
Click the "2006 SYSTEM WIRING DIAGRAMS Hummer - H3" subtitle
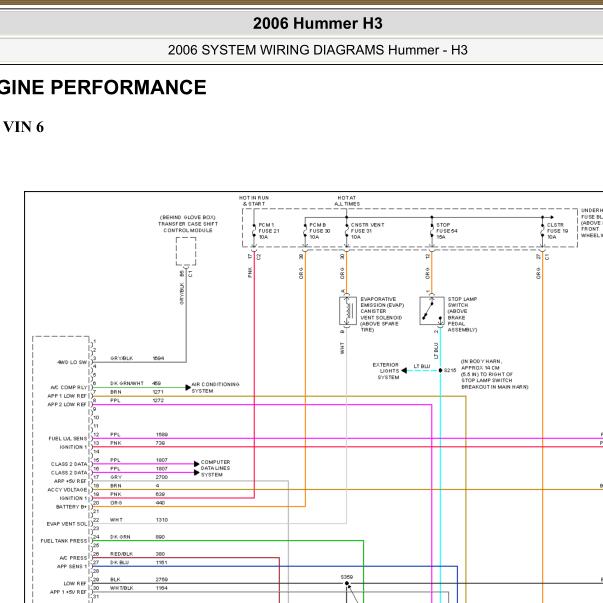318,50
